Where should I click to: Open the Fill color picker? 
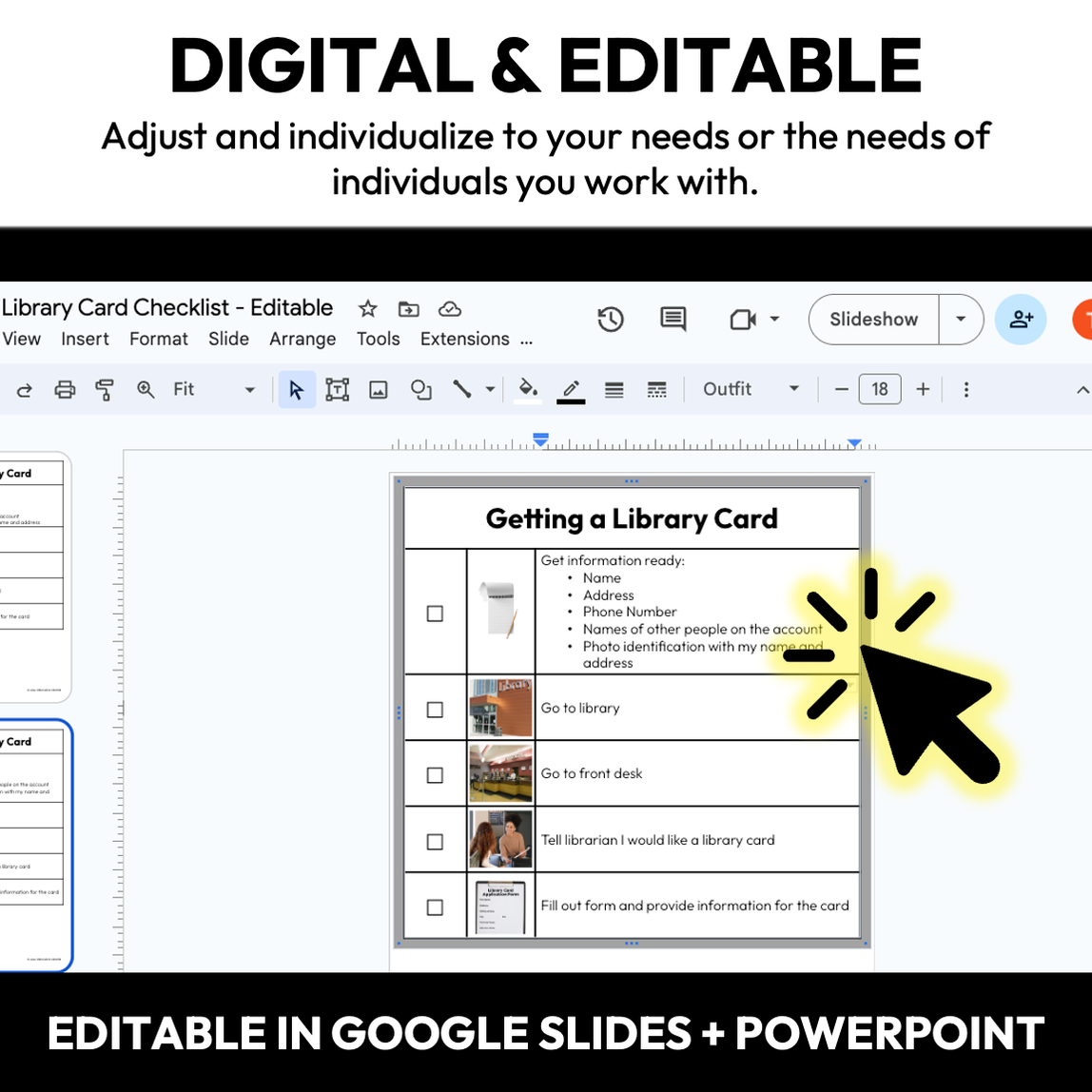(527, 389)
